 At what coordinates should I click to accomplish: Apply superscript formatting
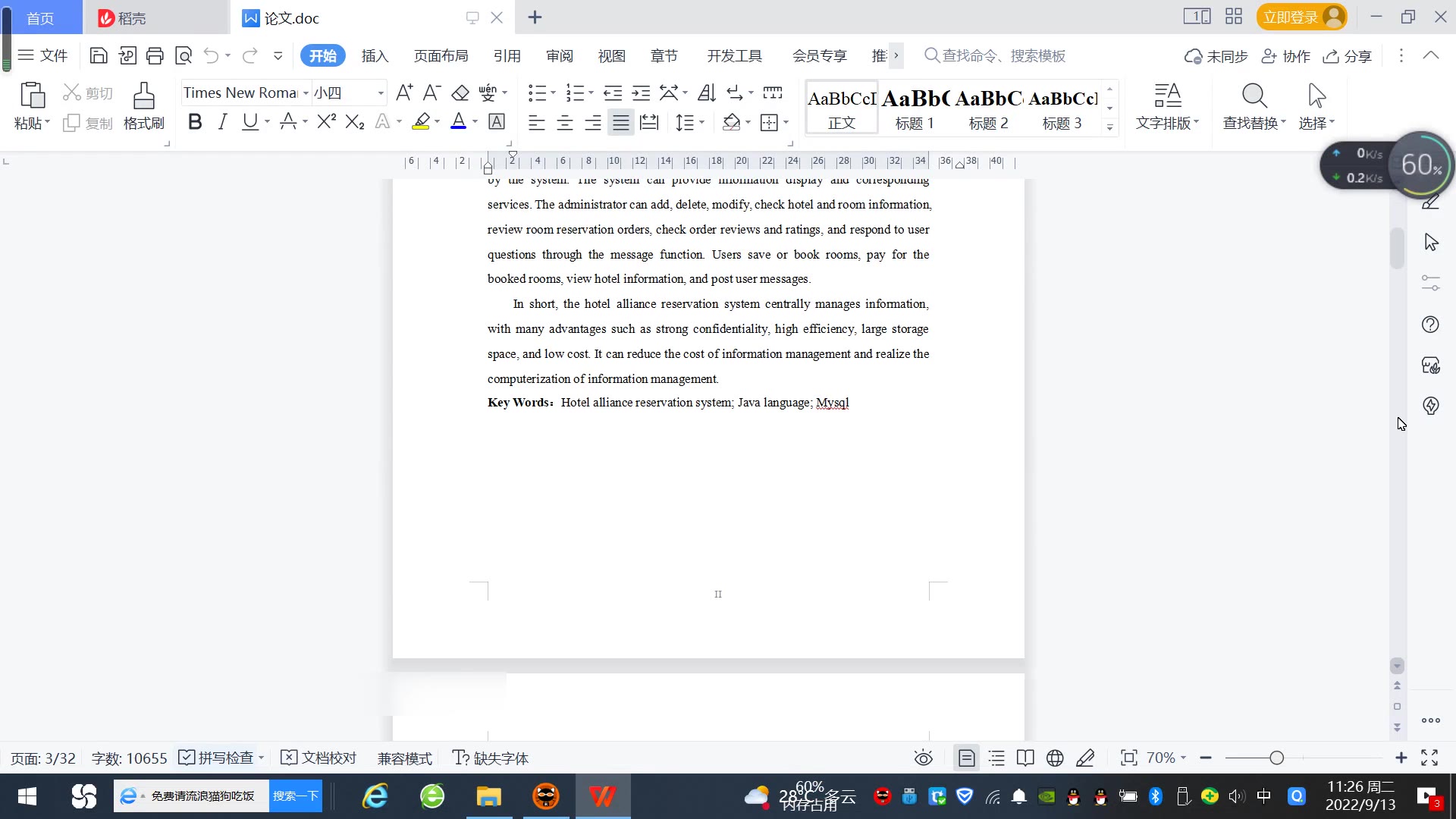click(326, 122)
